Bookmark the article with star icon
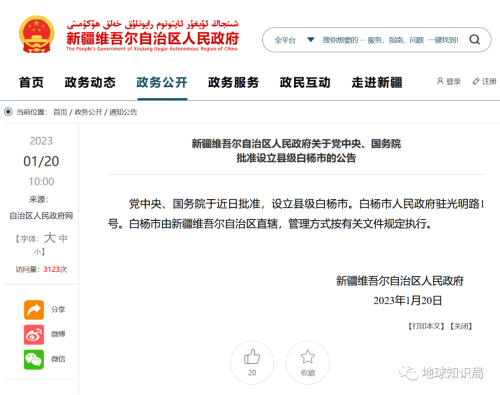500x395 pixels. tap(308, 357)
